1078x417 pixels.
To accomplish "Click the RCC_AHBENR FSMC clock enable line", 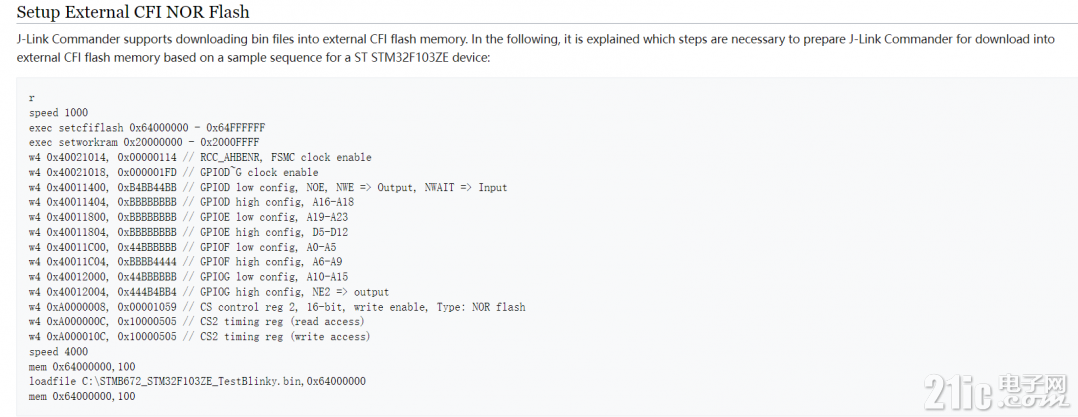I will 200,157.
